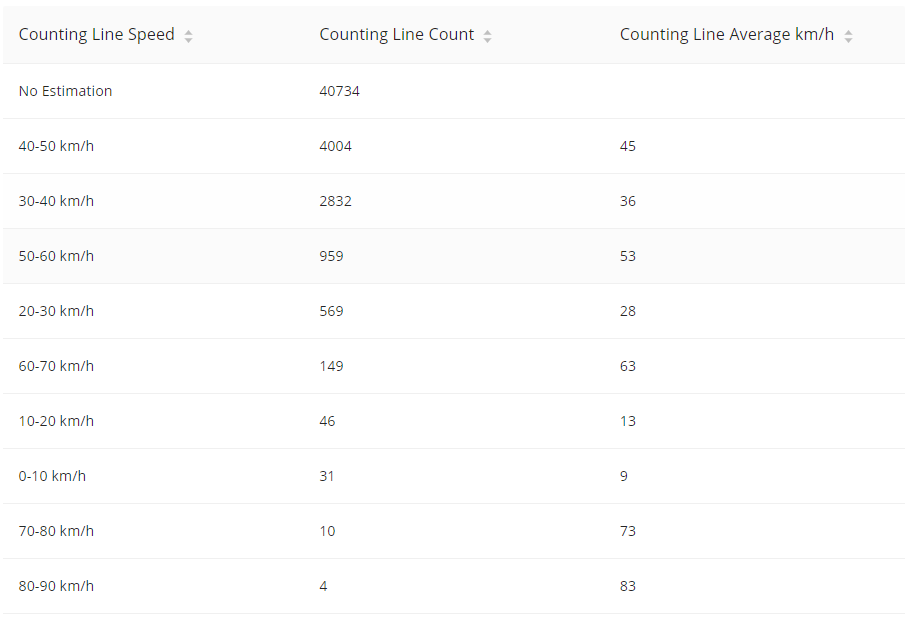Image resolution: width=916 pixels, height=630 pixels.
Task: Click the count value 40734
Action: pyautogui.click(x=339, y=91)
